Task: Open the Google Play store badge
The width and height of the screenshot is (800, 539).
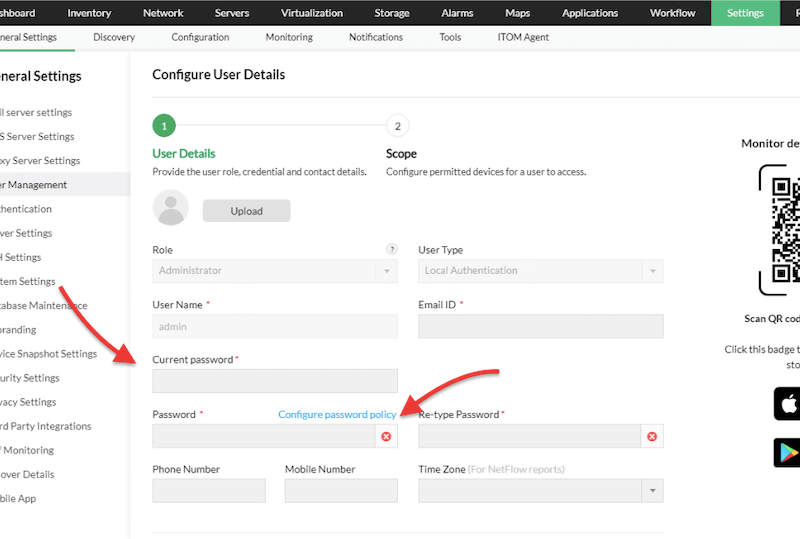Action: [x=787, y=452]
